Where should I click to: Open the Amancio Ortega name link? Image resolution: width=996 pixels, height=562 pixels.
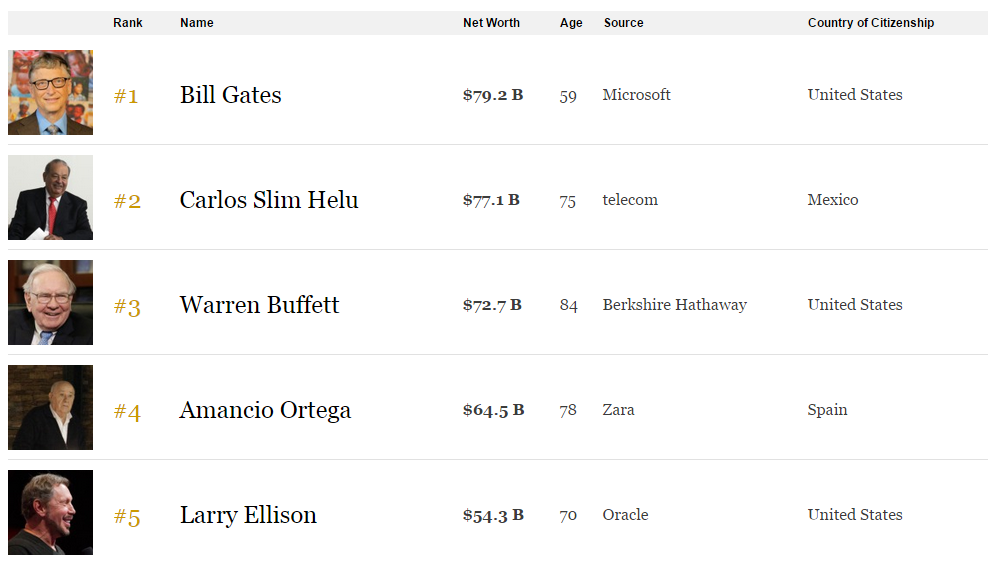tap(265, 410)
